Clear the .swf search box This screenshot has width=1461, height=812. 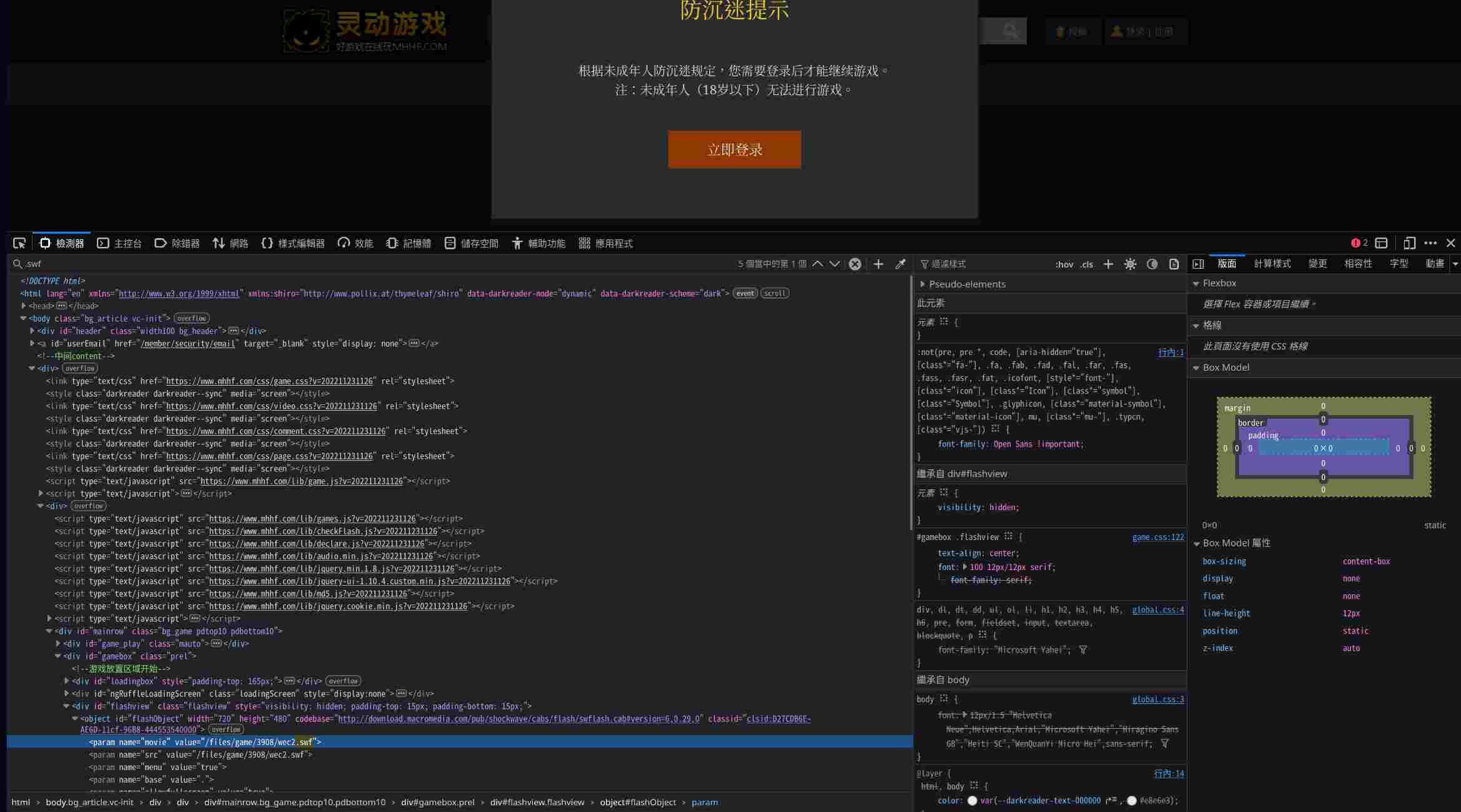pyautogui.click(x=855, y=264)
